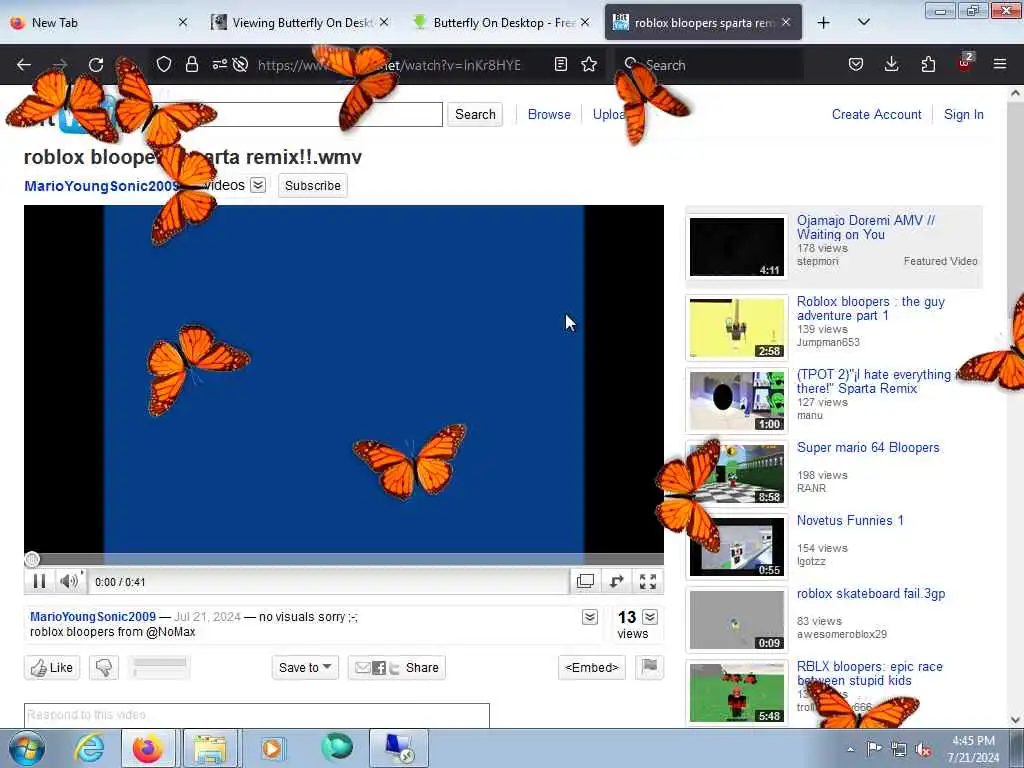Dislike the video with thumbs-down
The width and height of the screenshot is (1024, 768).
(x=104, y=667)
